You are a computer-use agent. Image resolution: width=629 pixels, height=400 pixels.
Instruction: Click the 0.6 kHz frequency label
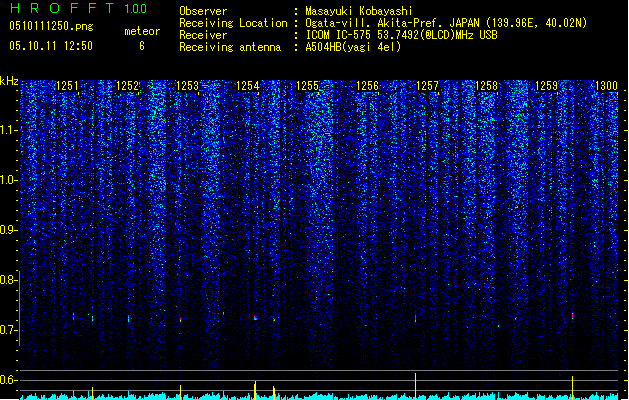[9, 380]
